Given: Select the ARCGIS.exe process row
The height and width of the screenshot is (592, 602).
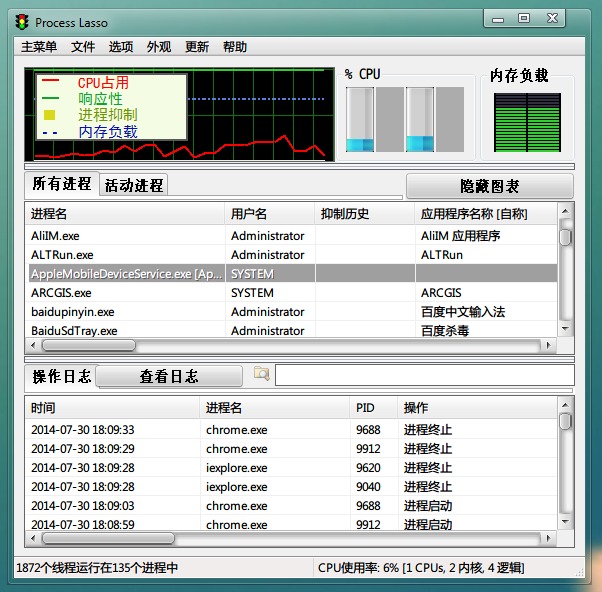Looking at the screenshot, I should [61, 293].
